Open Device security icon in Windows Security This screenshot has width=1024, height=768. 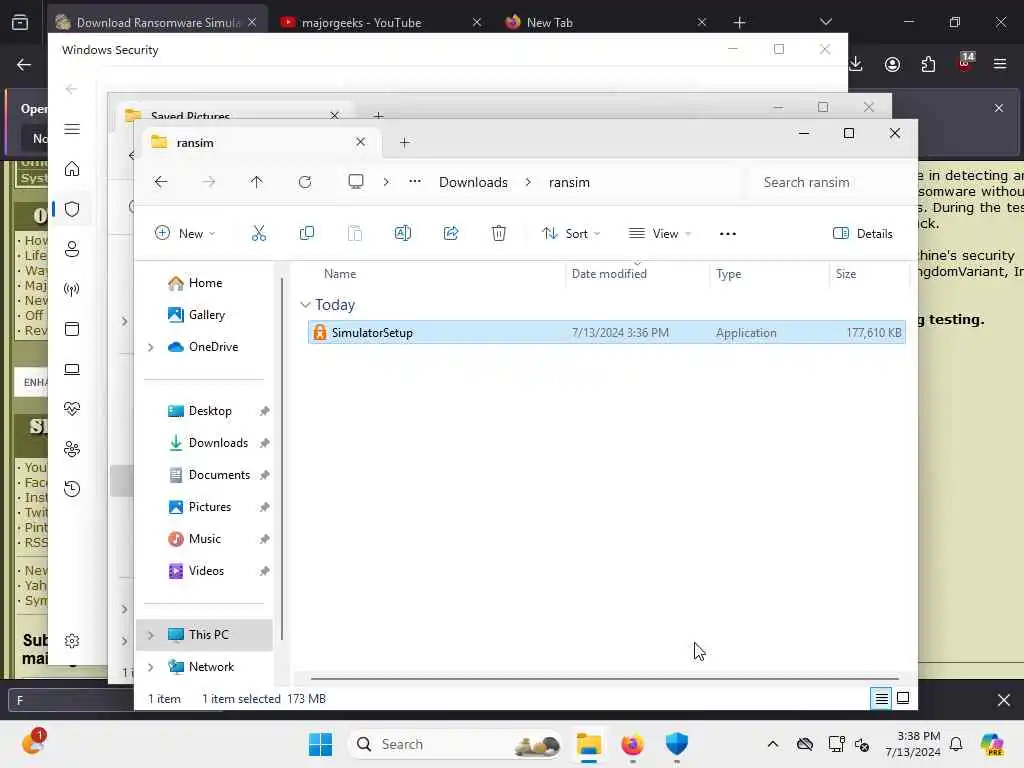point(72,369)
